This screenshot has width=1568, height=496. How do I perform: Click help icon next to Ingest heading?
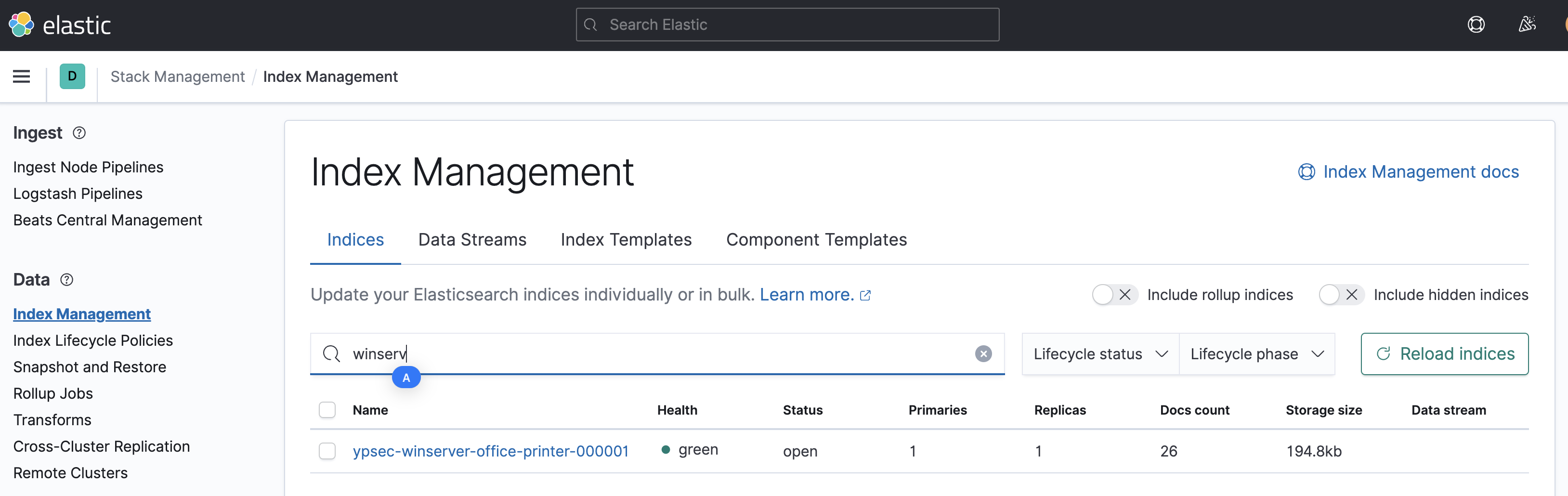click(79, 133)
